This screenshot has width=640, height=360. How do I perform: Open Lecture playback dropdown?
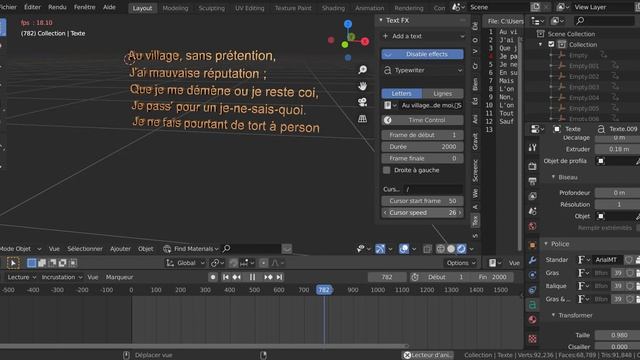[22, 277]
